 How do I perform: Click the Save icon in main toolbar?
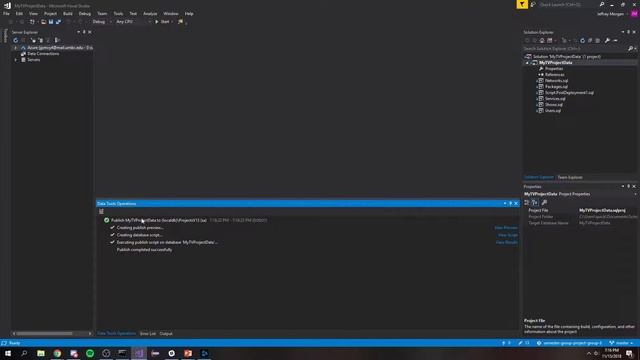tap(51, 22)
